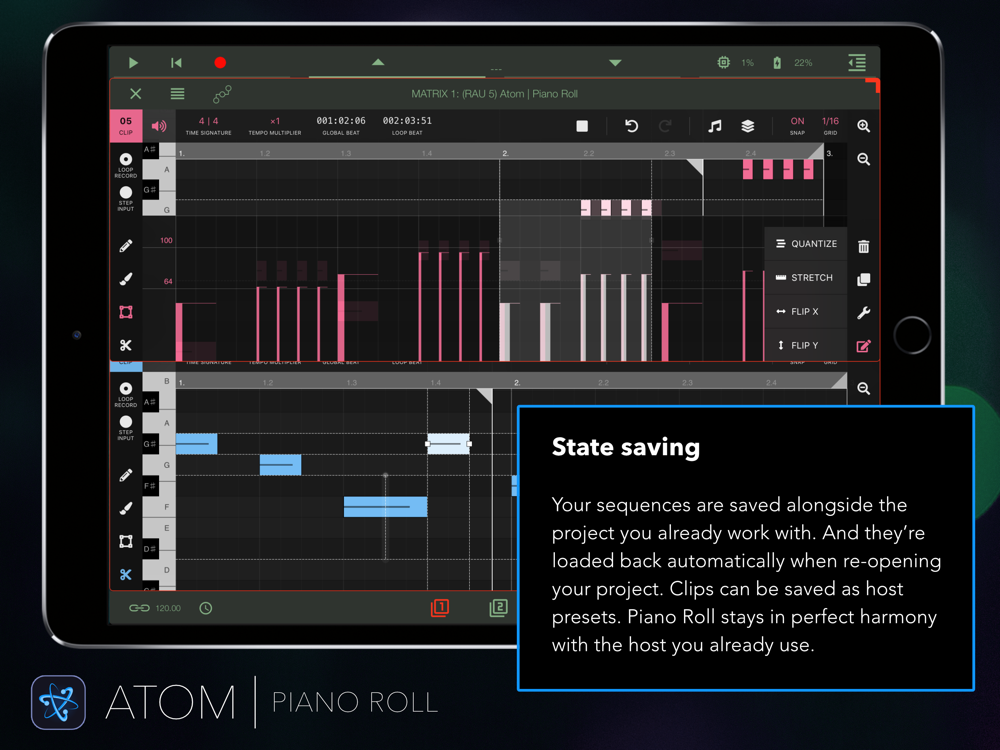
Task: Zoom out on the lower piano roll
Action: click(x=864, y=388)
